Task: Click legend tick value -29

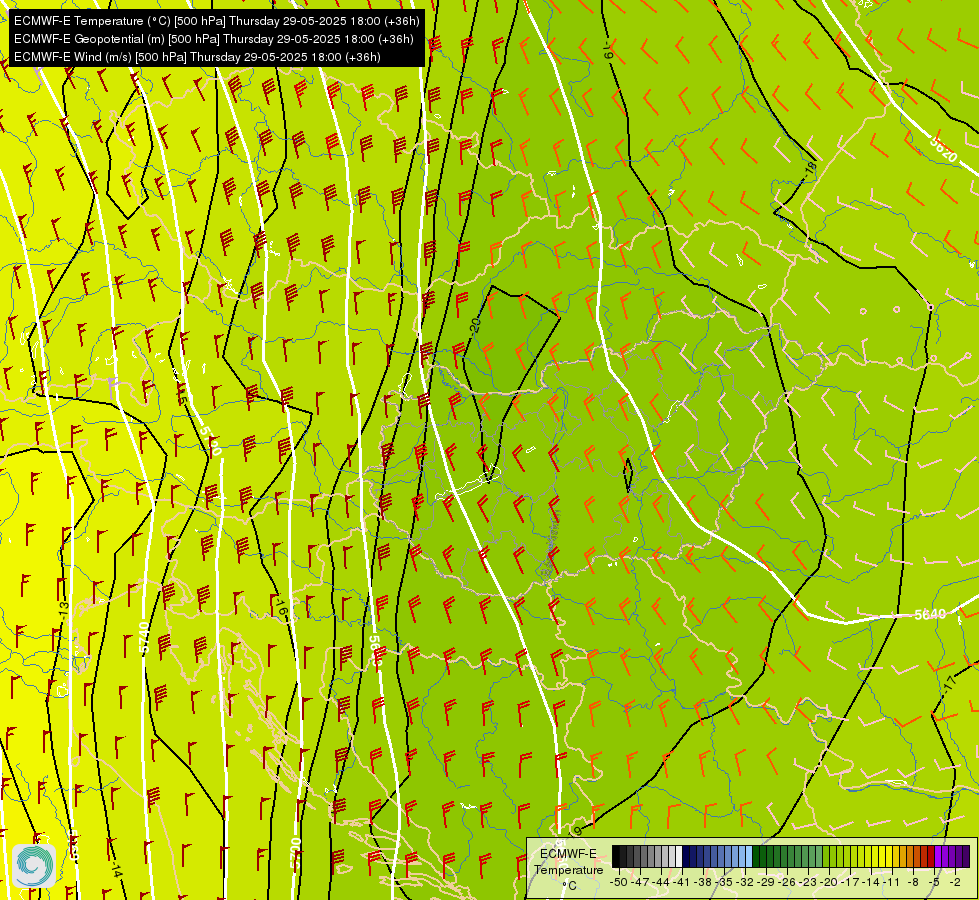Action: coord(766,882)
